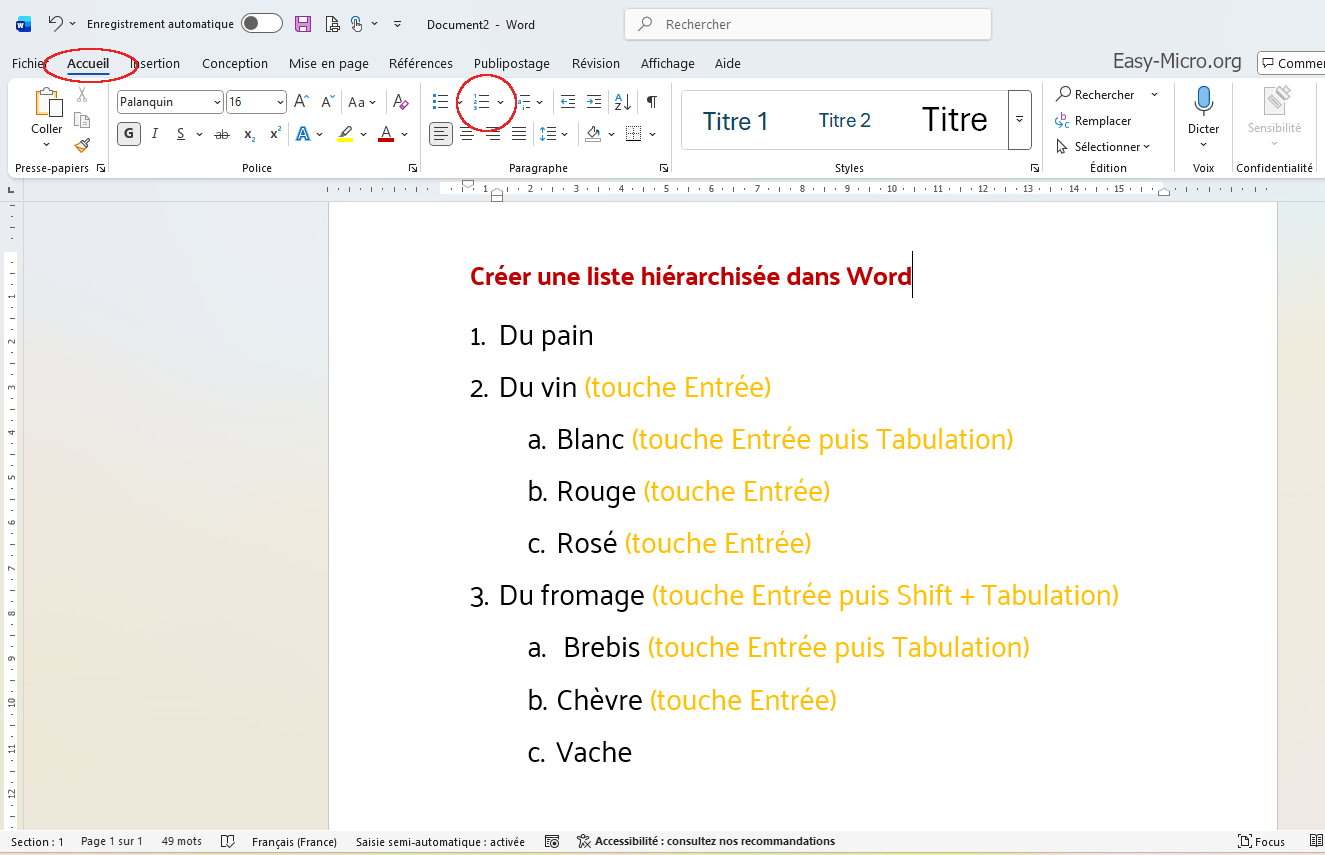
Task: Open the Révision ribbon tab
Action: click(595, 63)
